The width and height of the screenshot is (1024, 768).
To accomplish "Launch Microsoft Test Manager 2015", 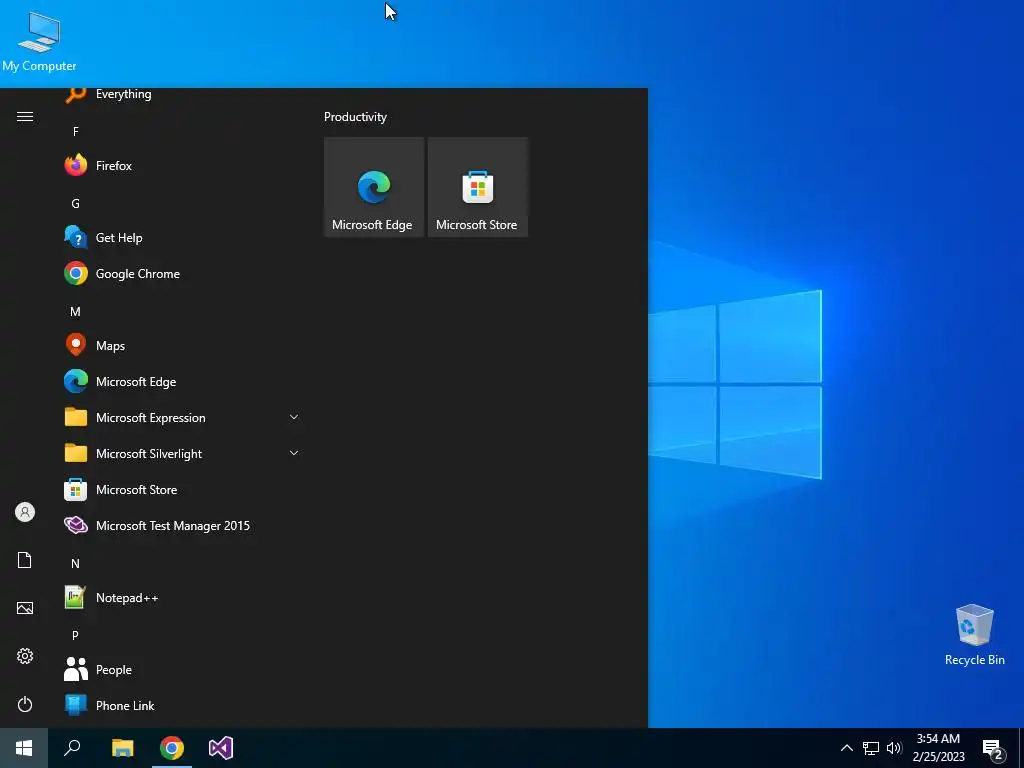I will (181, 525).
